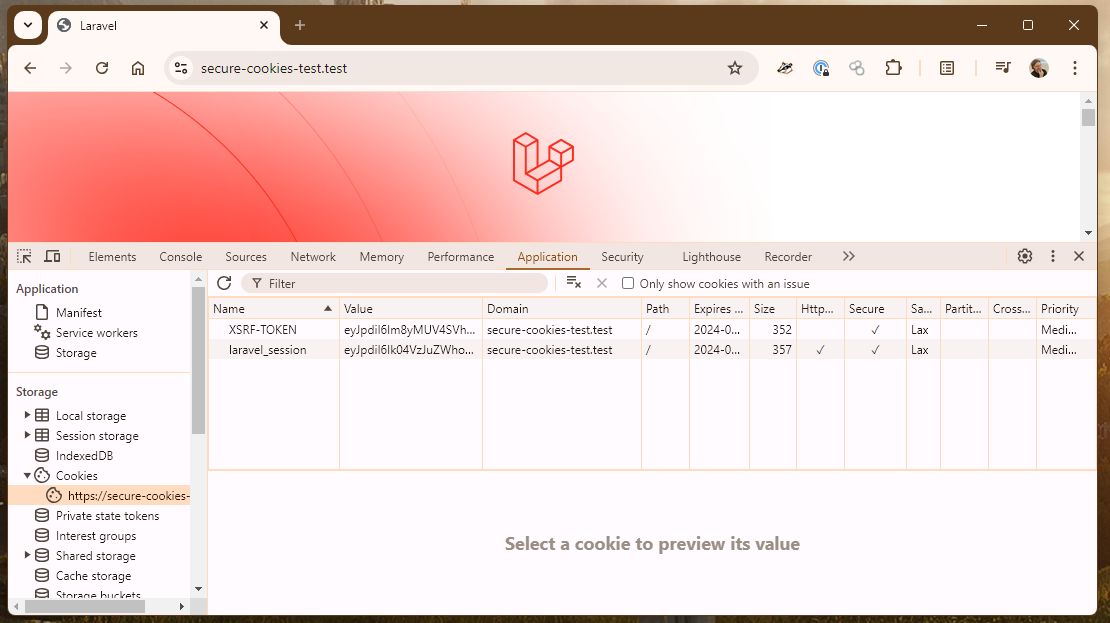Screen dimensions: 1110x623
Task: Click the password manager lock extension icon
Action: 821,68
